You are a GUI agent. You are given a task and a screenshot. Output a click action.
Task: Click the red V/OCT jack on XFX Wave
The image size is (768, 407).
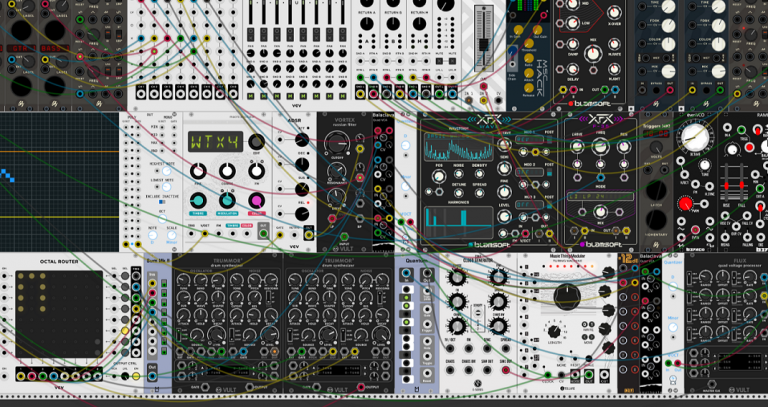[525, 233]
